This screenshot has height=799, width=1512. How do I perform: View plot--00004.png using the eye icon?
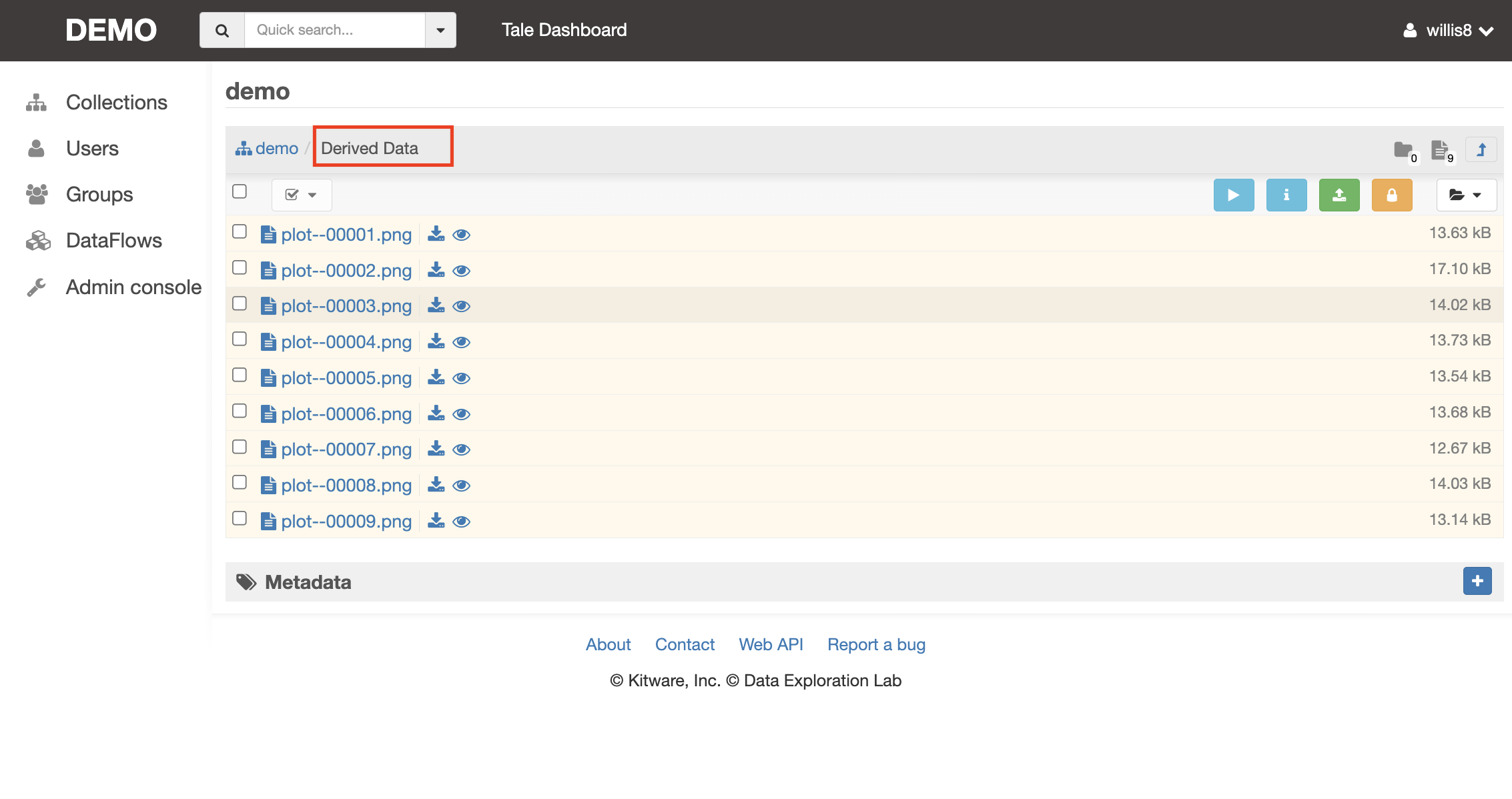click(461, 342)
